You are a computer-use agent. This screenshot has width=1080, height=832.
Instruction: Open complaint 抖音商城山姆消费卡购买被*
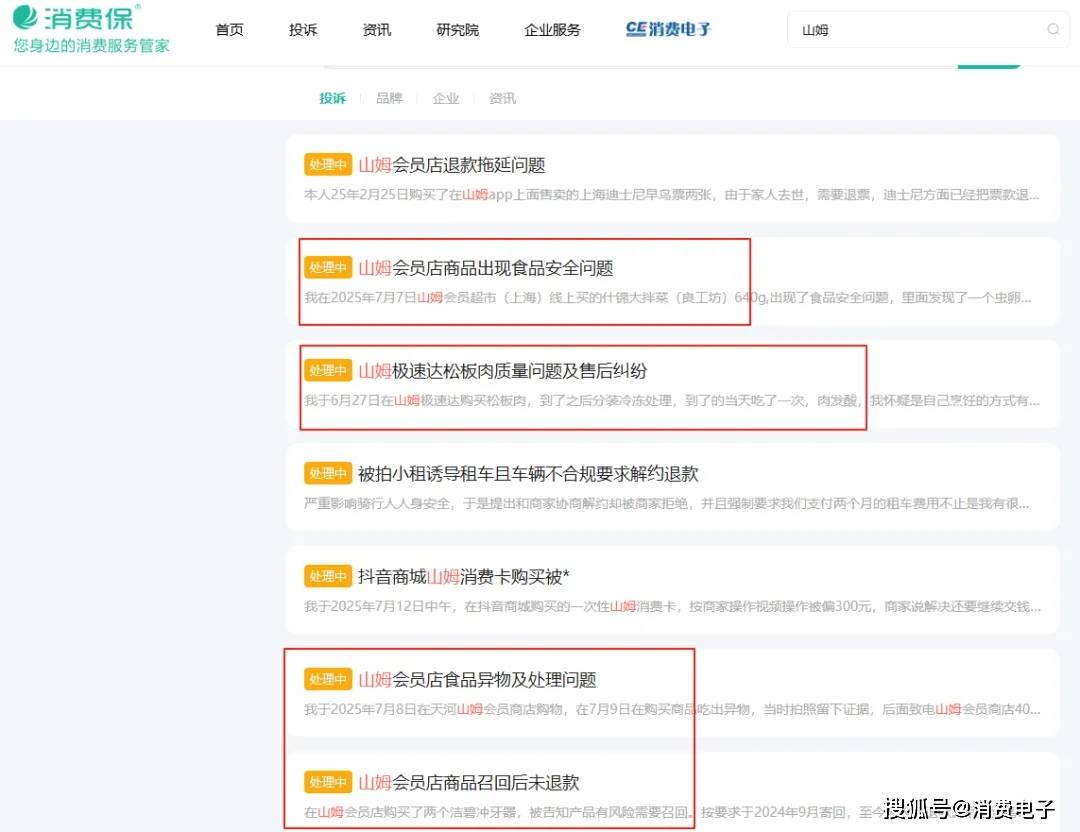(x=464, y=576)
